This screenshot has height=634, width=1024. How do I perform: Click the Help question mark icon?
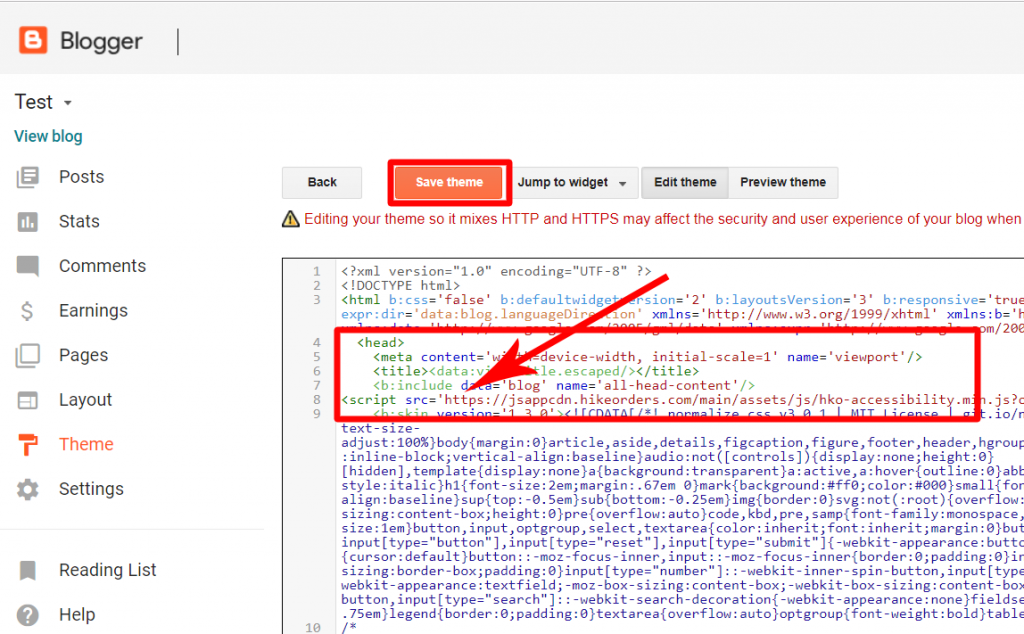27,614
